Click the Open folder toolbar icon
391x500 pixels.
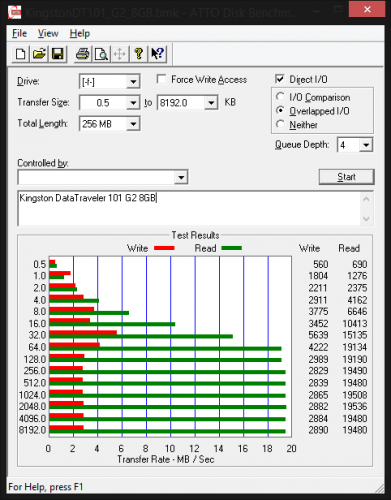click(x=39, y=54)
